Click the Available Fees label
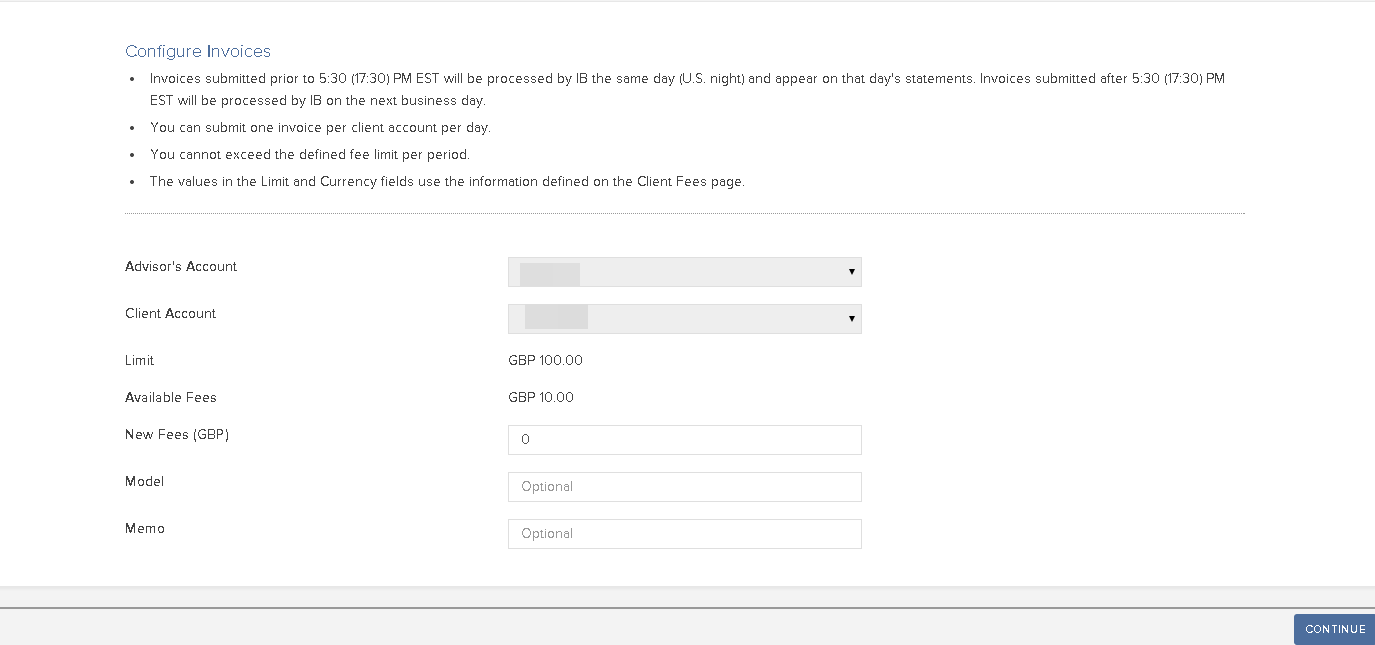 [x=171, y=397]
